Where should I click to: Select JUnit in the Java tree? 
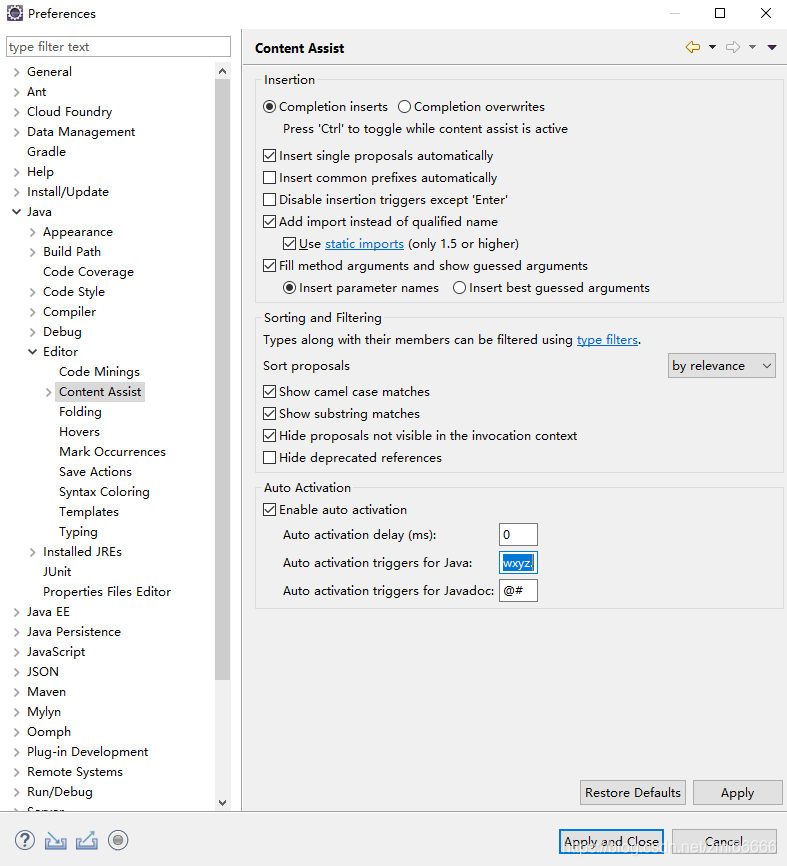[x=57, y=572]
